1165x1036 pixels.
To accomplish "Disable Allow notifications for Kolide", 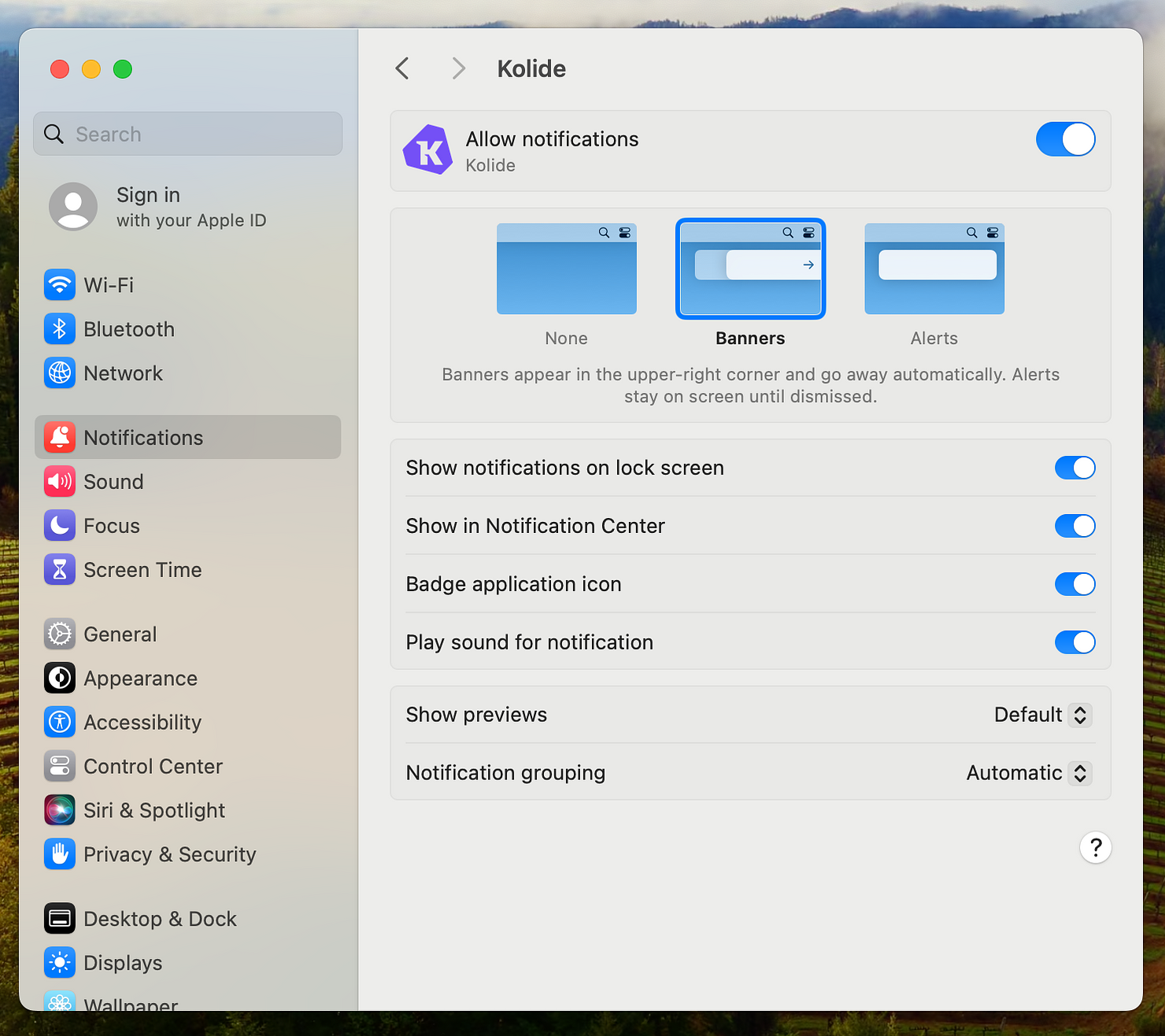I will (1066, 139).
